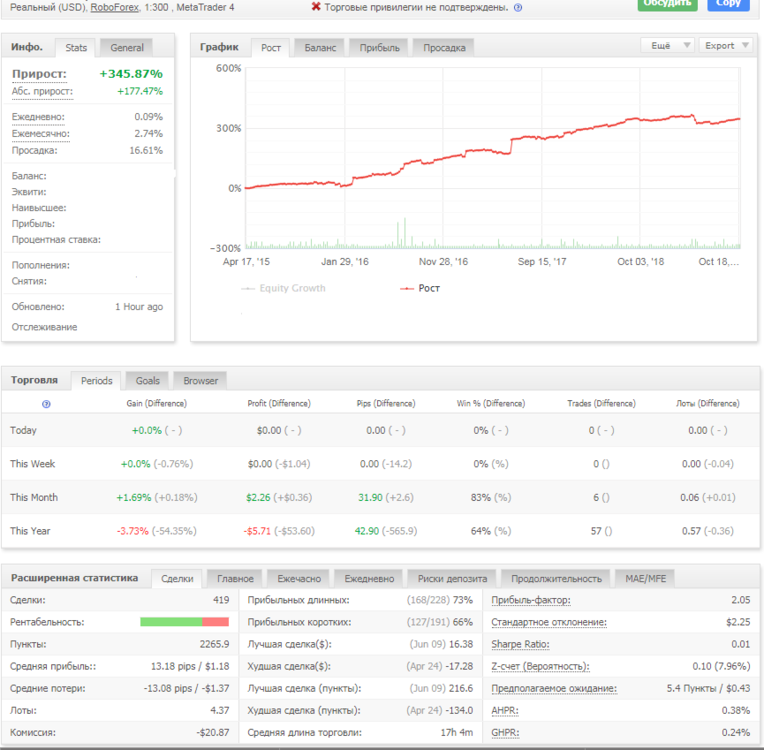Screen dimensions: 764x750
Task: Click the 17h 4m average trade length
Action: pos(457,732)
